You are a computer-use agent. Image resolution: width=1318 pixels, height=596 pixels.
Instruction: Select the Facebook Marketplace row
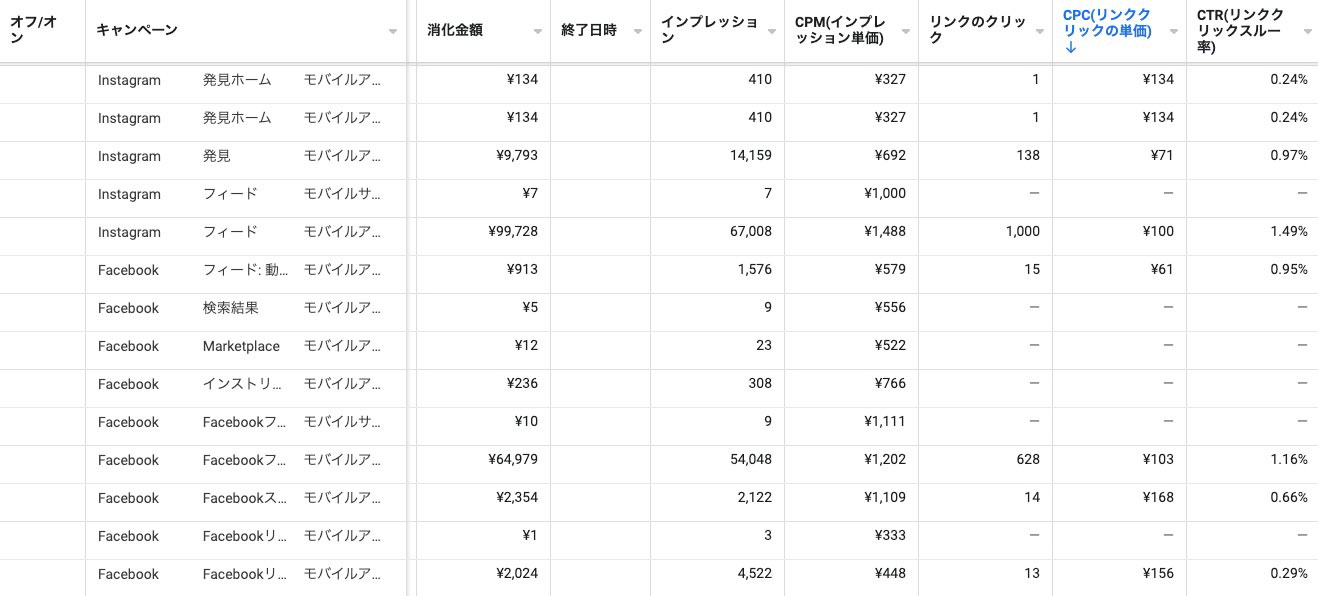[659, 346]
